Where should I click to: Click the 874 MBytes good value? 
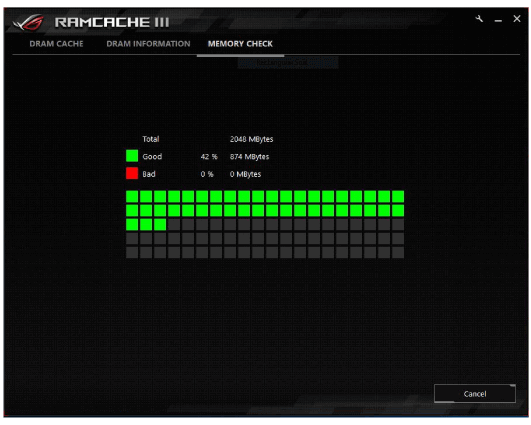pos(250,156)
